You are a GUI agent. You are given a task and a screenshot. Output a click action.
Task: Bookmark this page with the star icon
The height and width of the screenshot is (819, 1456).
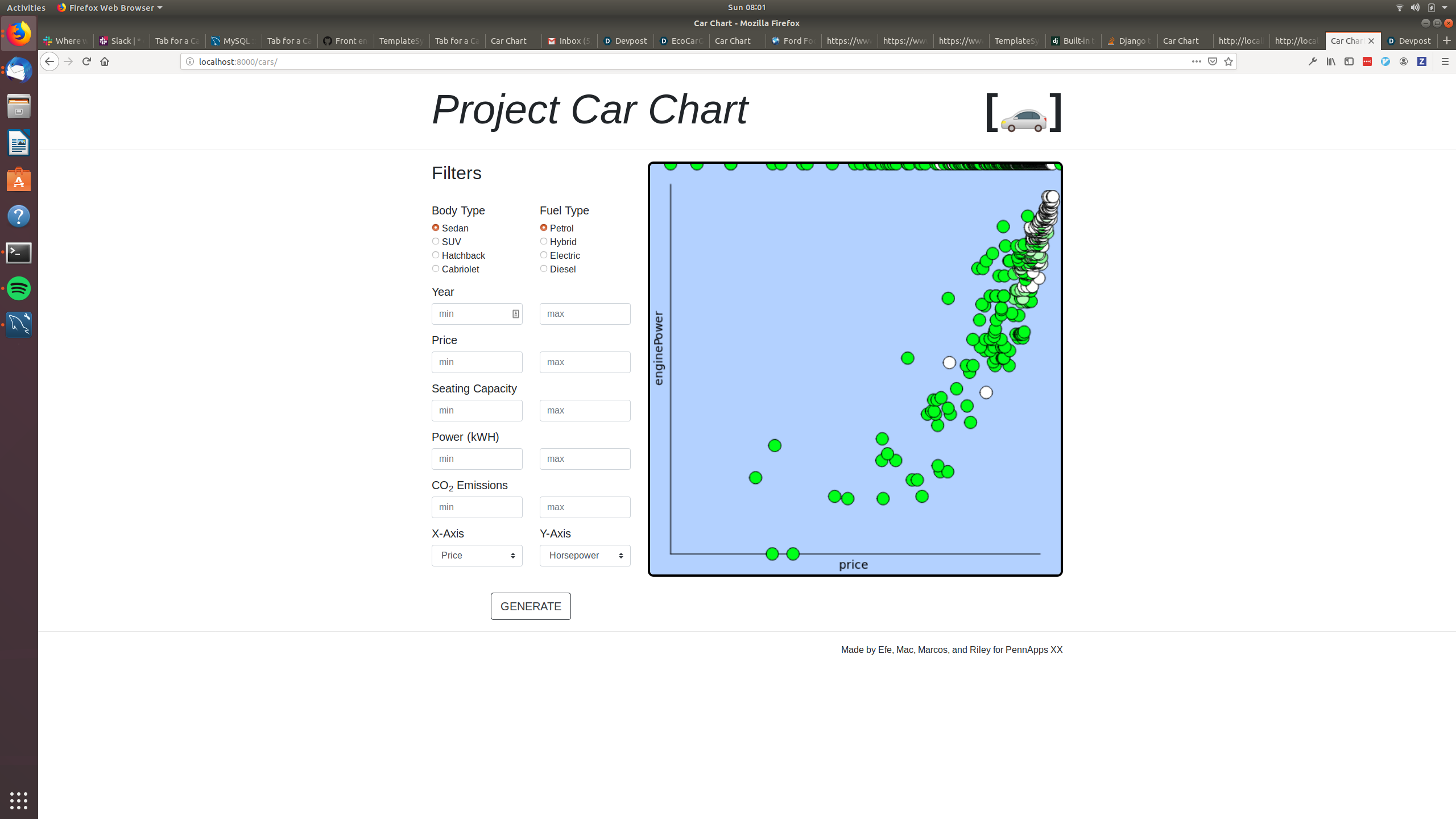[x=1228, y=61]
